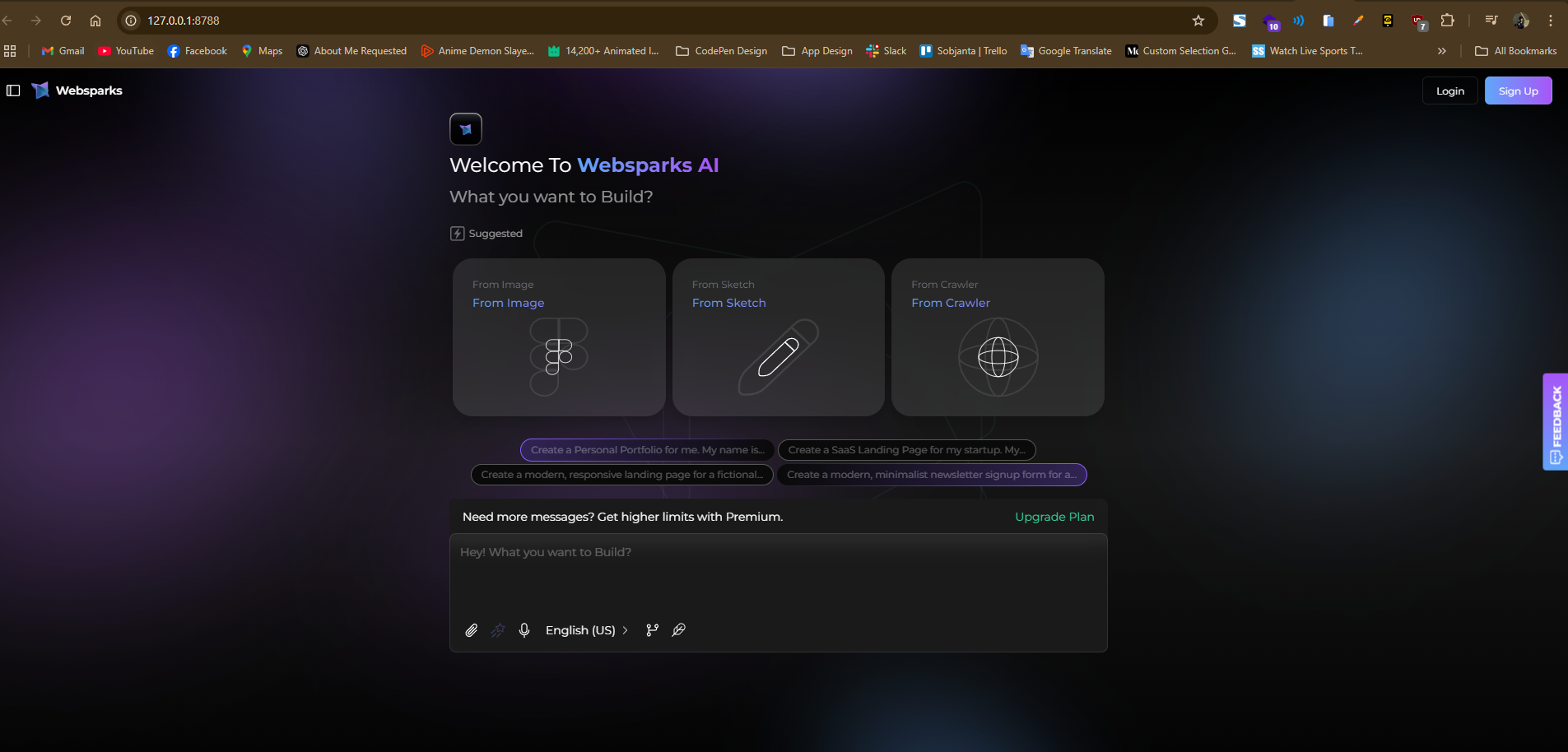The width and height of the screenshot is (1568, 752).
Task: Open the CodePen Design bookmark folder
Action: point(722,51)
